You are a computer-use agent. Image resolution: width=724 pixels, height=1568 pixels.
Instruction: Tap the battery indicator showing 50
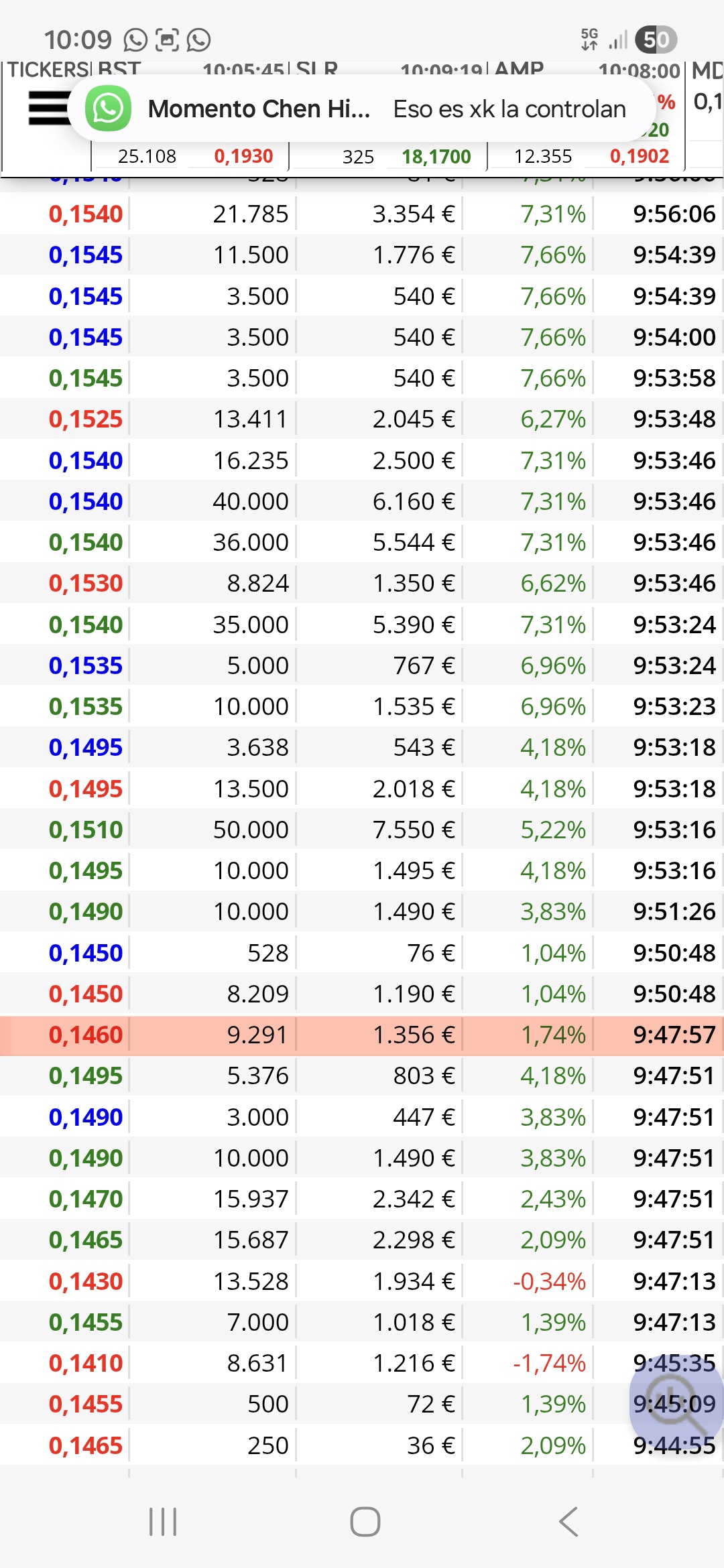coord(656,40)
